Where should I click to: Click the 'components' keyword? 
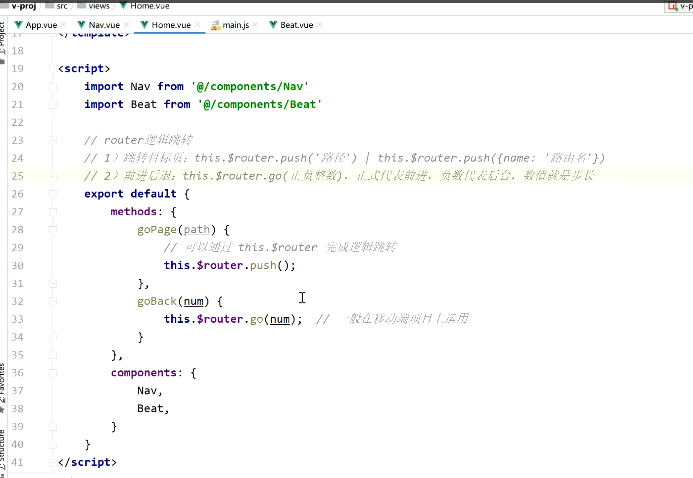click(x=144, y=372)
